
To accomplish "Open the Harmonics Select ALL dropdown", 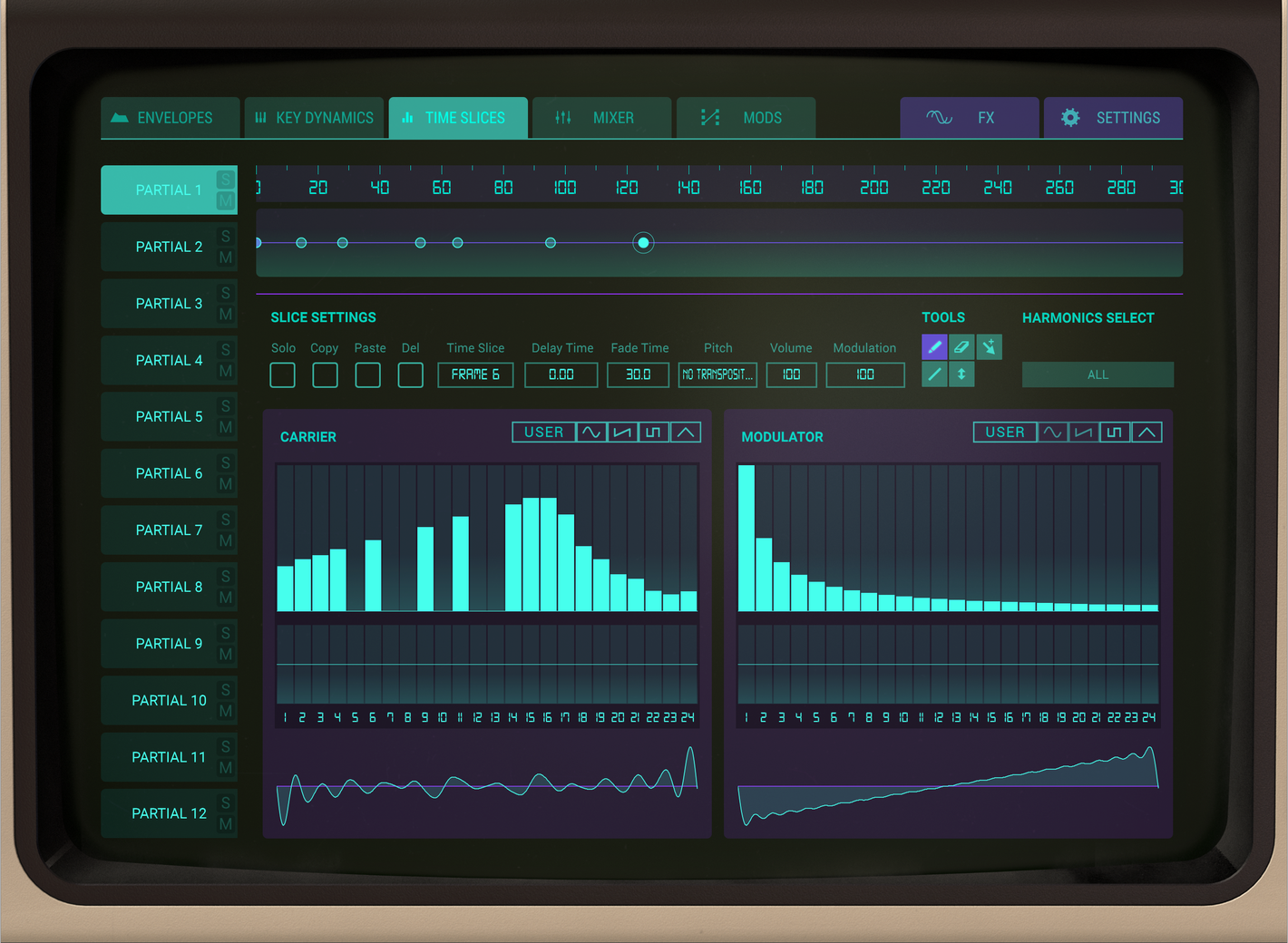I will 1097,374.
